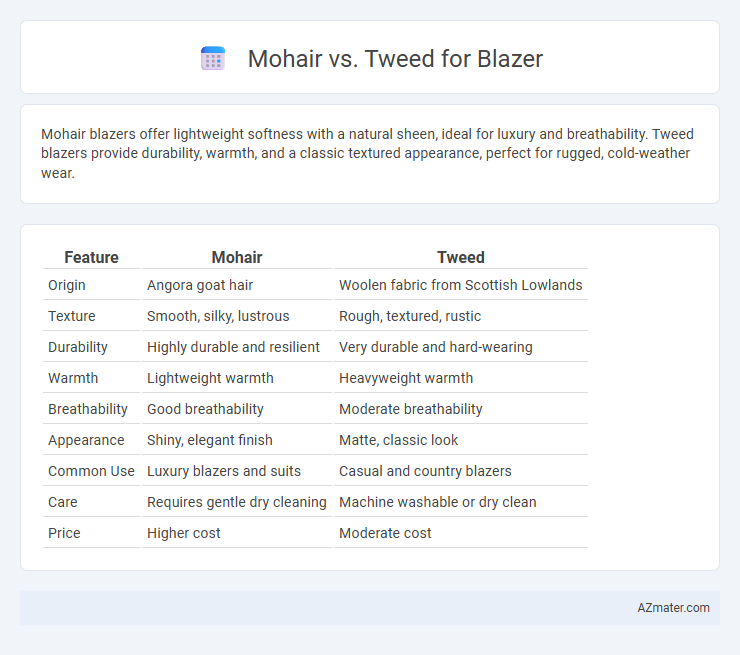
Task: Open the AZmater.com link in the footer
Action: click(x=673, y=607)
